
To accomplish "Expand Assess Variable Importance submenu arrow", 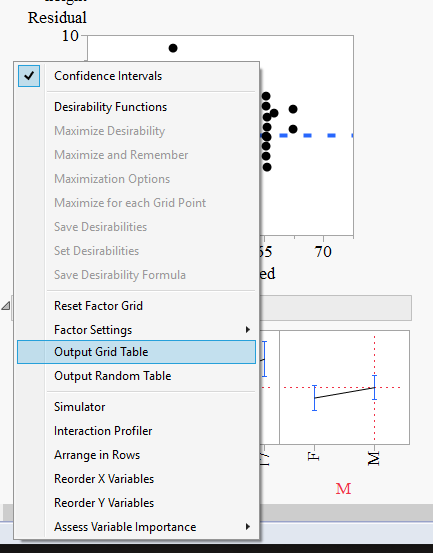I will pyautogui.click(x=248, y=527).
